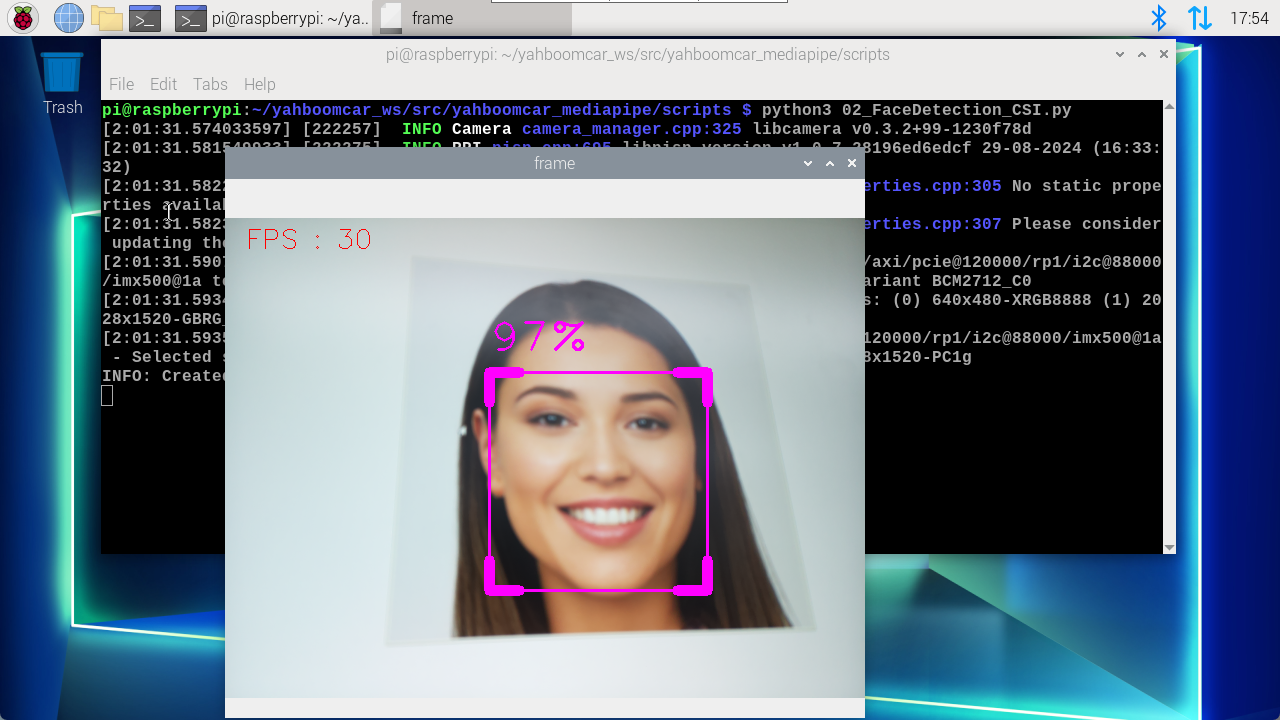
Task: Maximize the terminal window
Action: pyautogui.click(x=1142, y=55)
